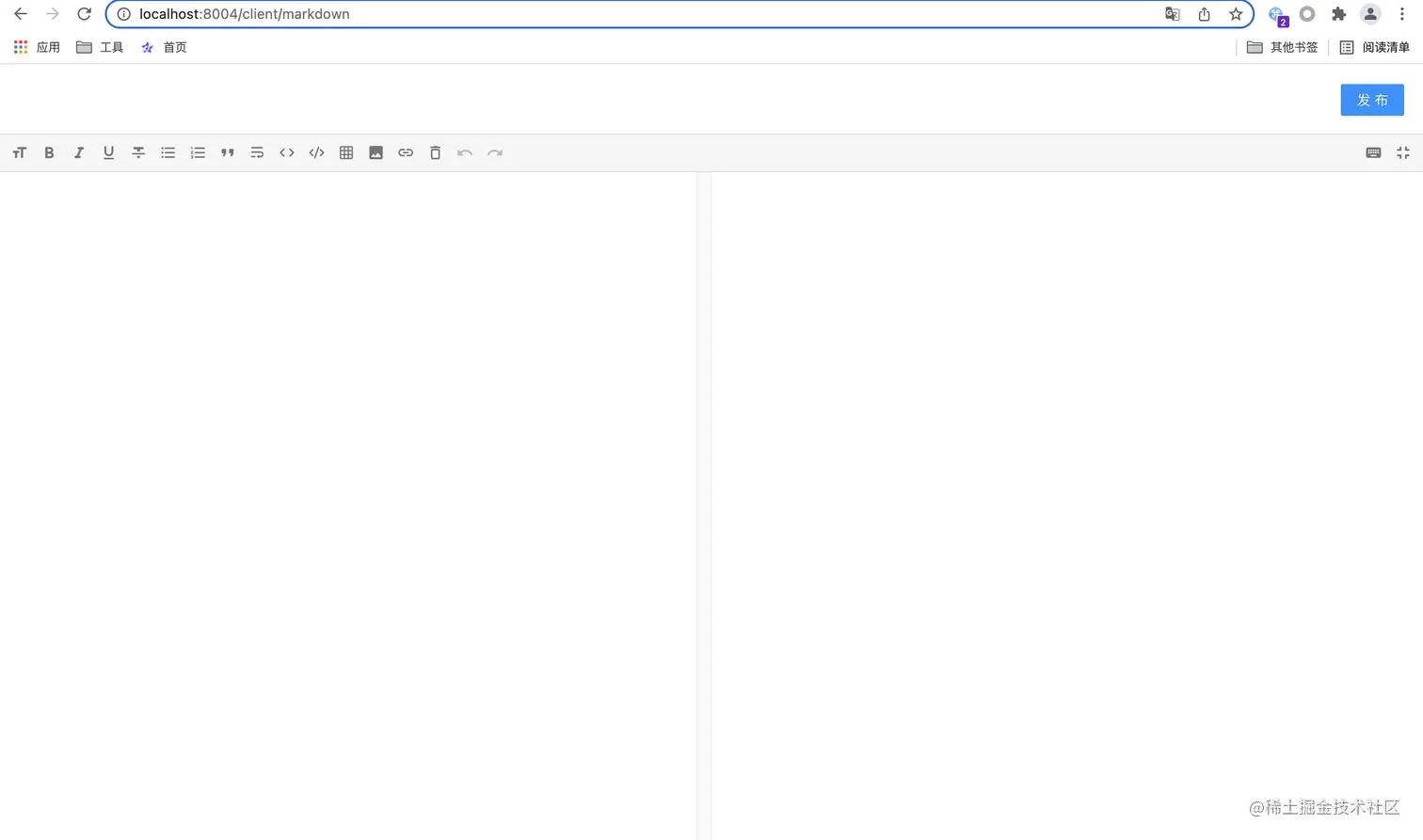Screen dimensions: 1423x840
Task: Insert inline code with the angle brackets icon
Action: (287, 152)
